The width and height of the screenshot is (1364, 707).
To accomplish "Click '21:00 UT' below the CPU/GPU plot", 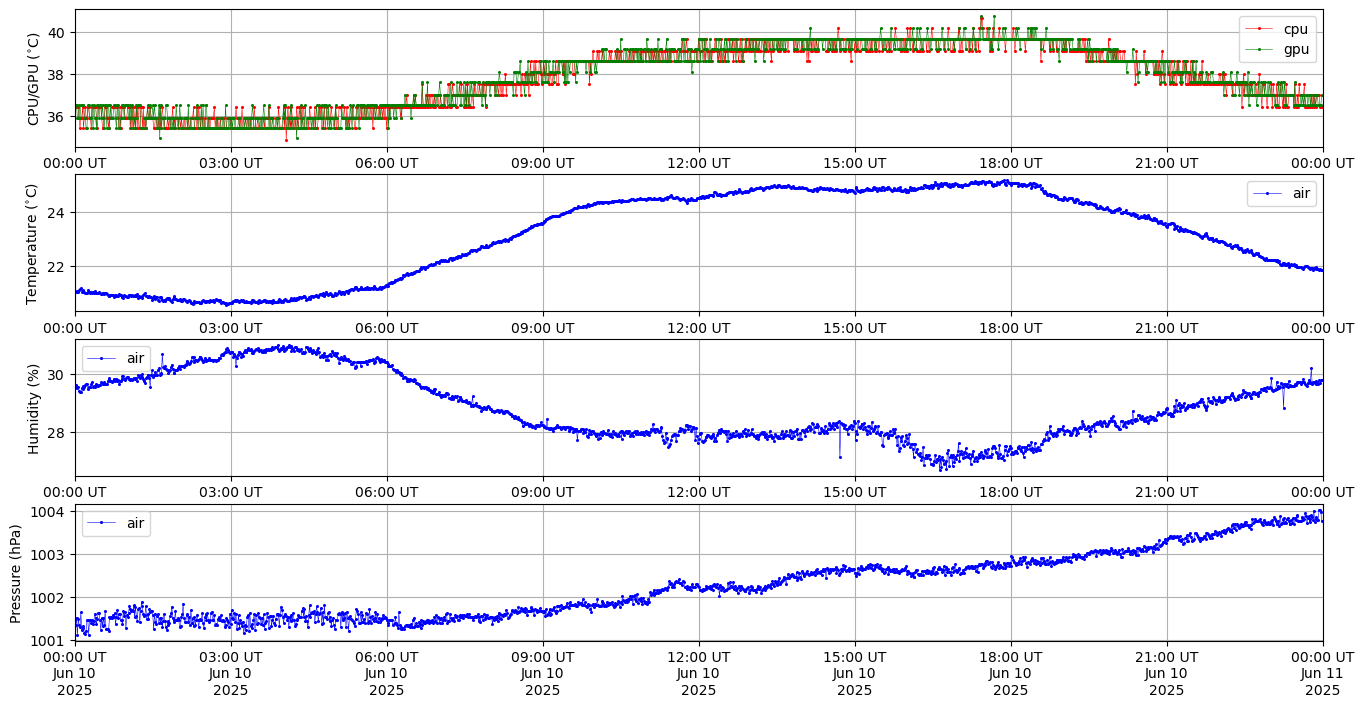I will [x=1167, y=163].
